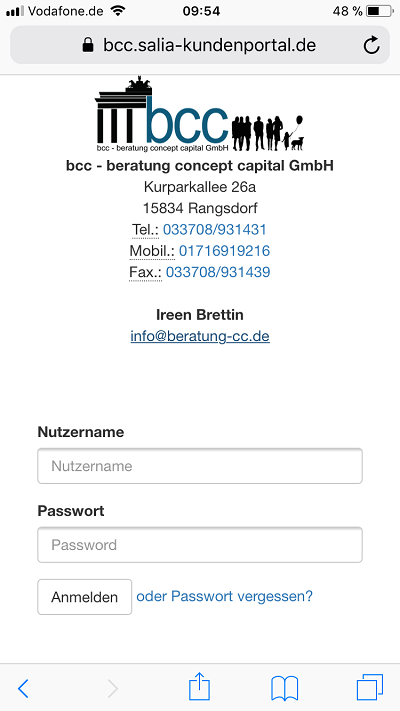Tap the bcc company logo image
The width and height of the screenshot is (400, 711).
click(200, 114)
